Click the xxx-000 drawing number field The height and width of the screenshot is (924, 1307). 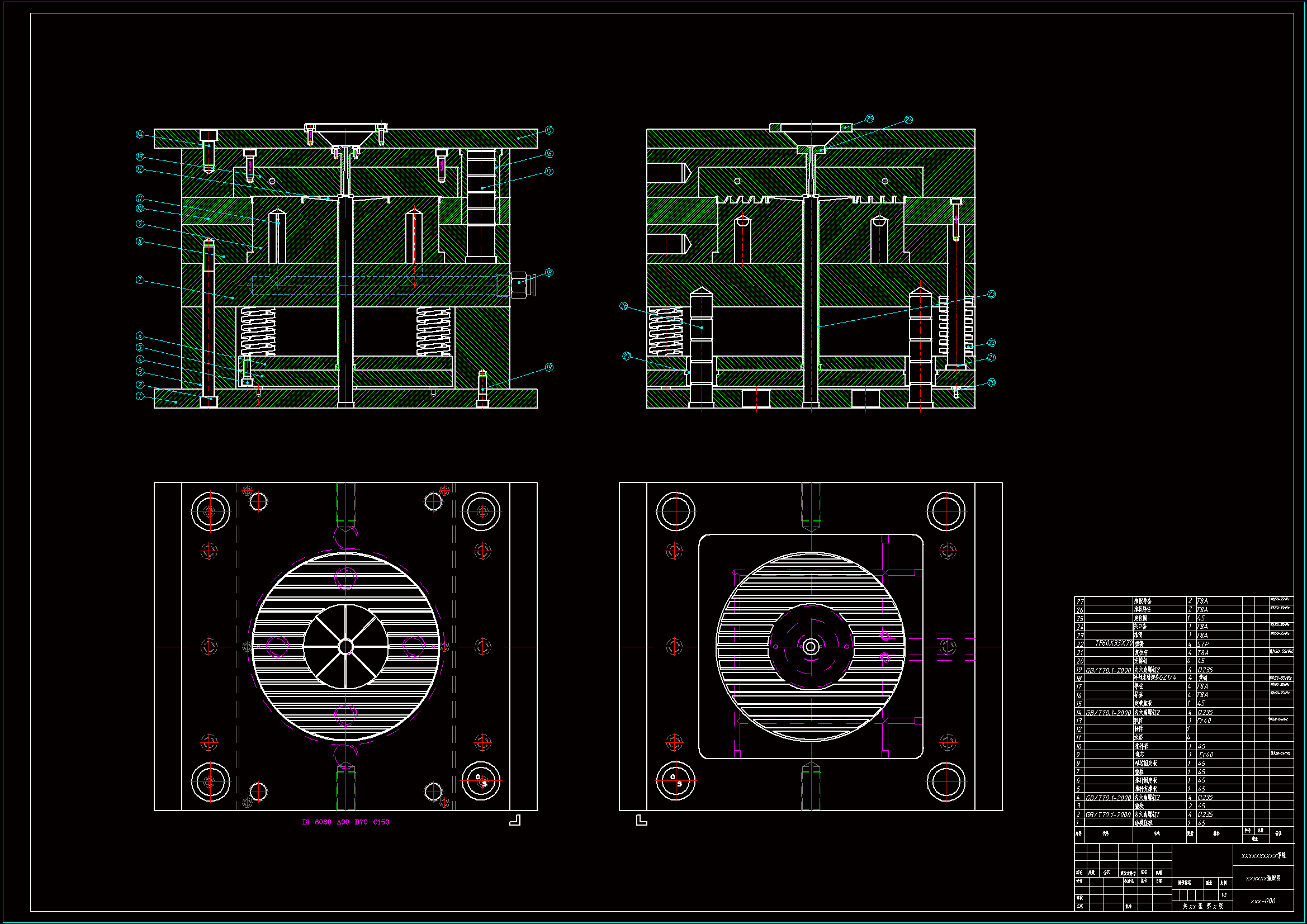[x=1263, y=901]
